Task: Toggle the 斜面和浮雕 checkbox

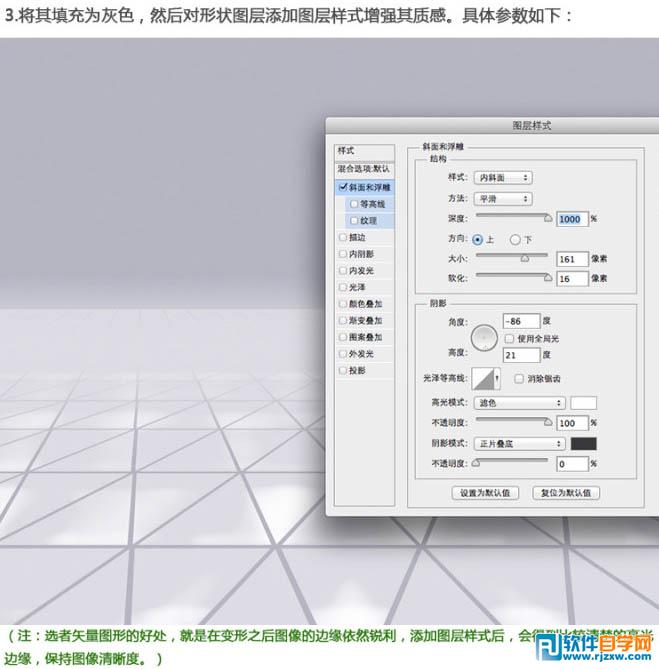Action: [x=343, y=187]
